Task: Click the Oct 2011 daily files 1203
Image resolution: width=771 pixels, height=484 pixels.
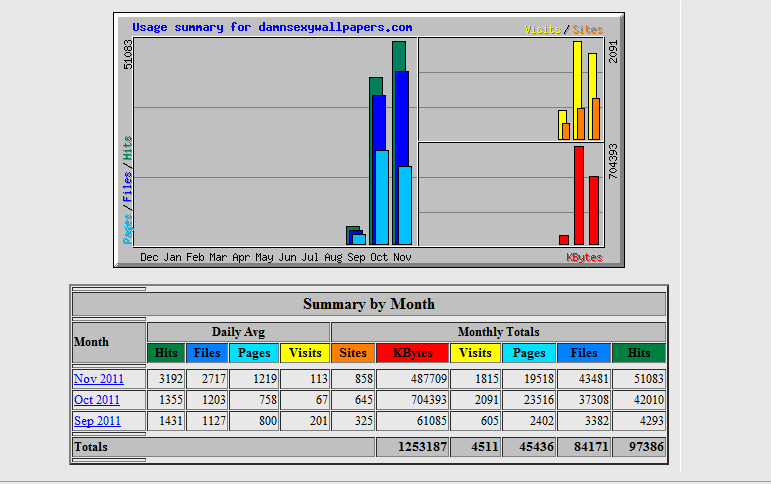Action: pos(213,400)
